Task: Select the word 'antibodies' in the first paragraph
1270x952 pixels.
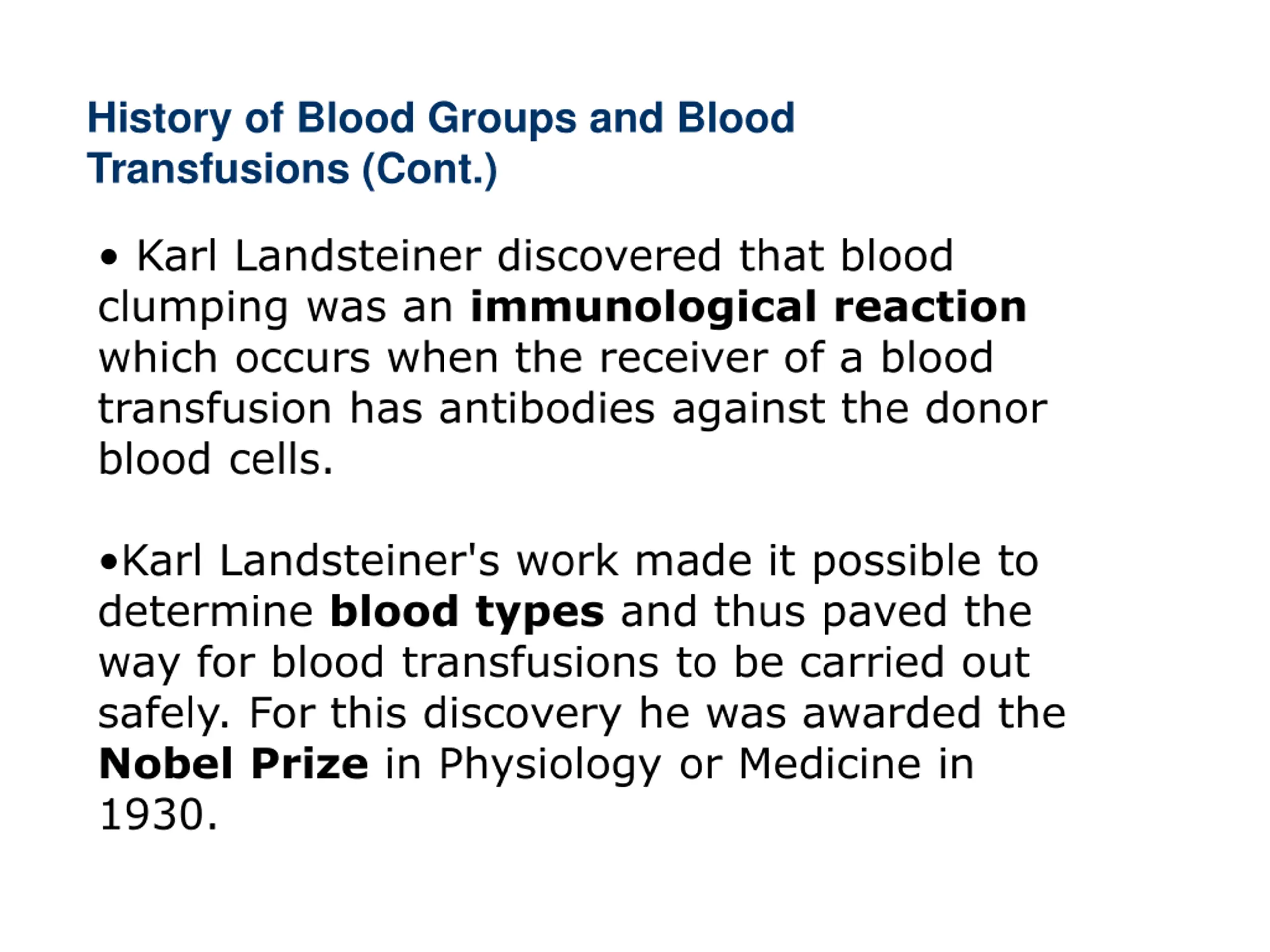Action: tap(547, 409)
